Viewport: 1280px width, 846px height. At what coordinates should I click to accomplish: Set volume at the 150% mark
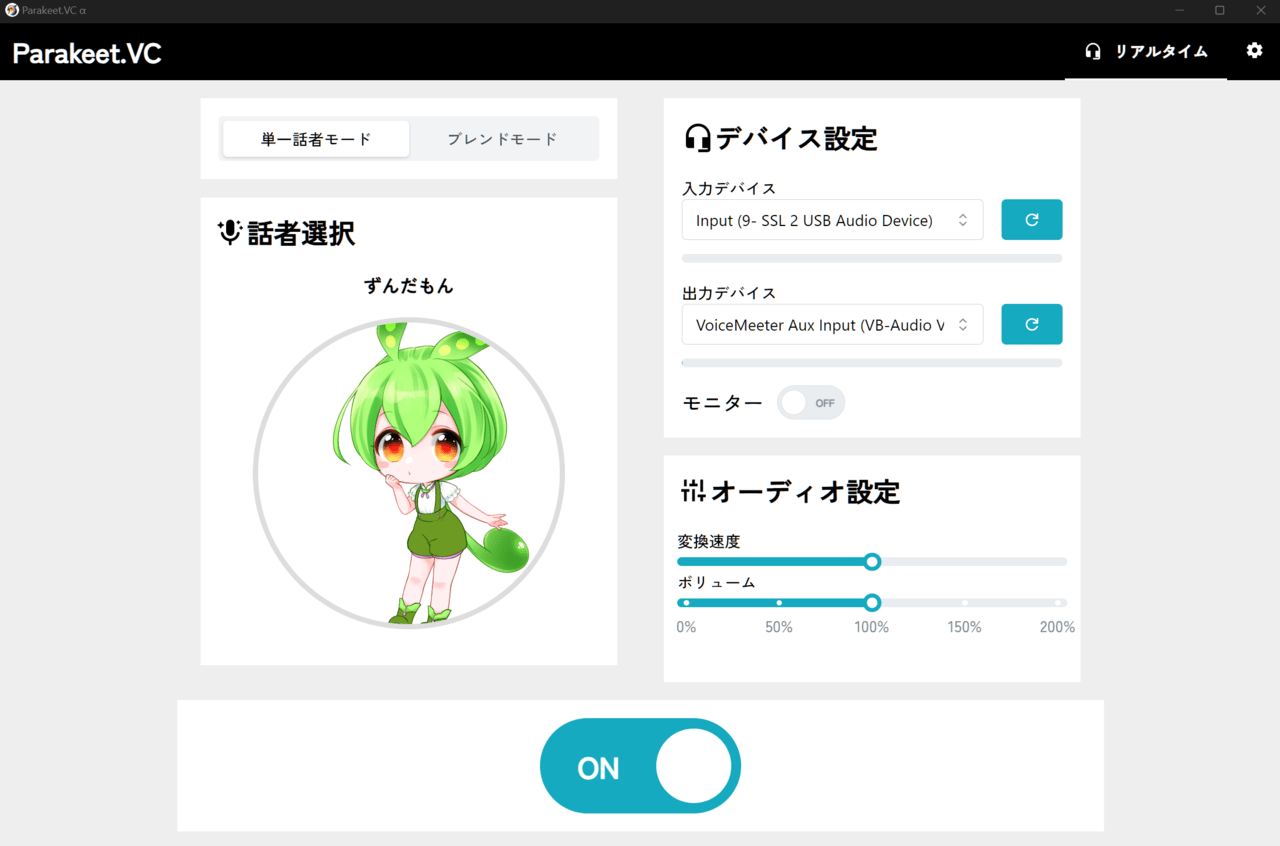(x=965, y=602)
